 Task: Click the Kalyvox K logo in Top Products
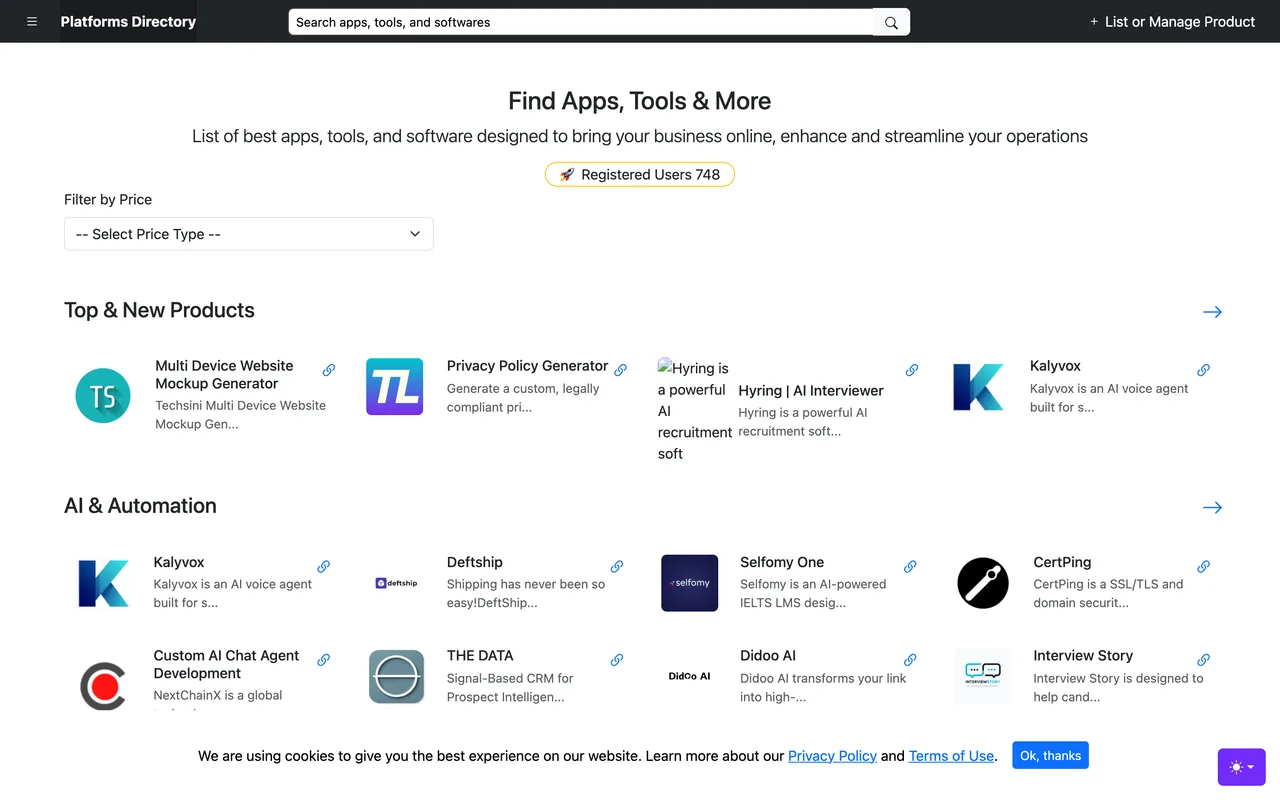click(x=978, y=386)
